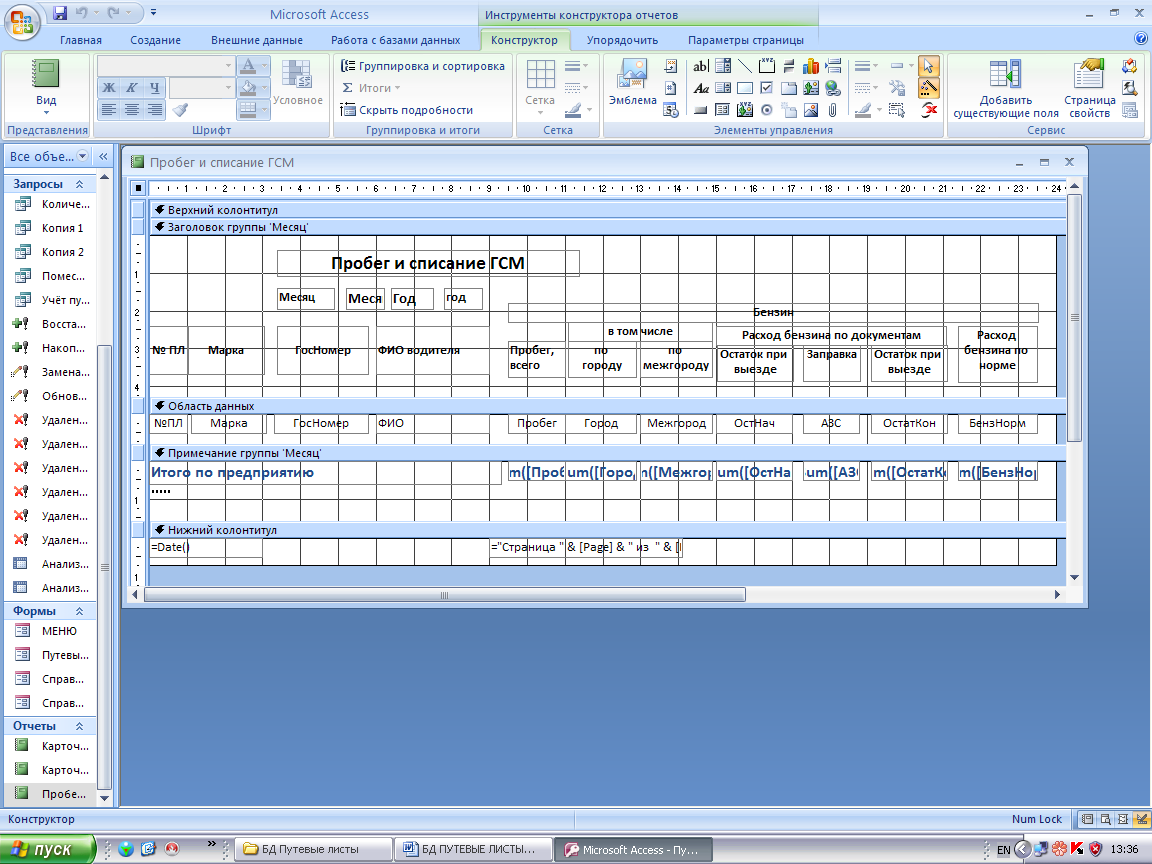This screenshot has height=864, width=1152.
Task: Toggle underline (Ч) formatting
Action: point(154,88)
